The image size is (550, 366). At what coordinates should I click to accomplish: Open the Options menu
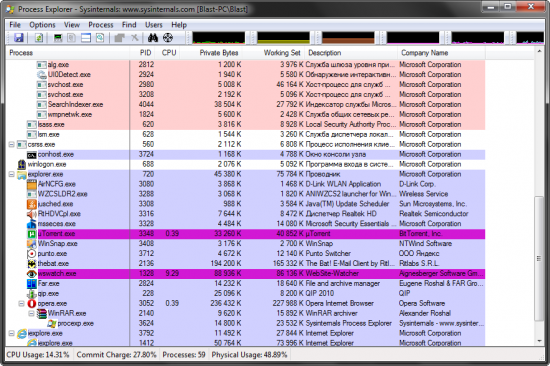point(42,25)
